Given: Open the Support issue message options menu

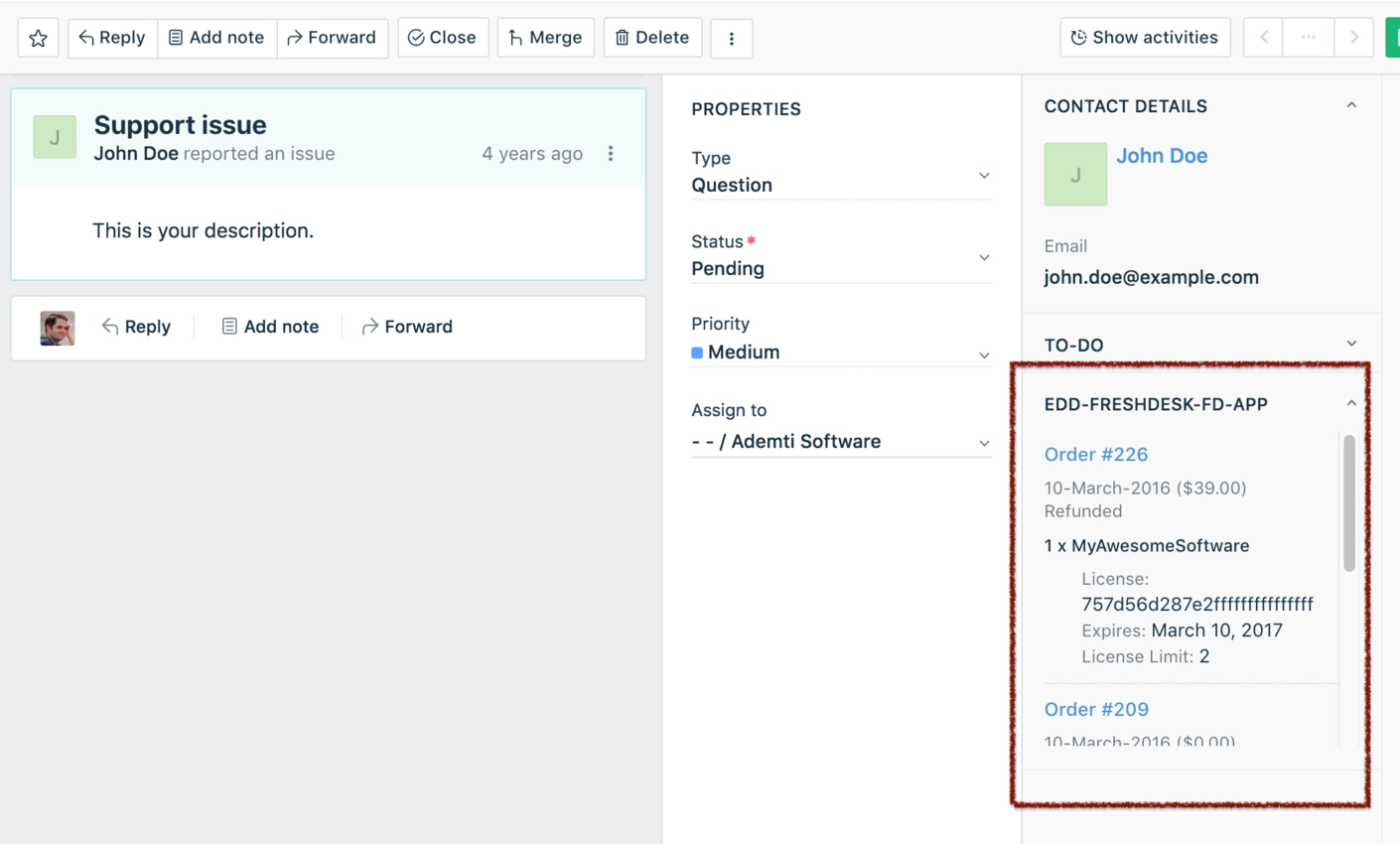Looking at the screenshot, I should pyautogui.click(x=611, y=154).
